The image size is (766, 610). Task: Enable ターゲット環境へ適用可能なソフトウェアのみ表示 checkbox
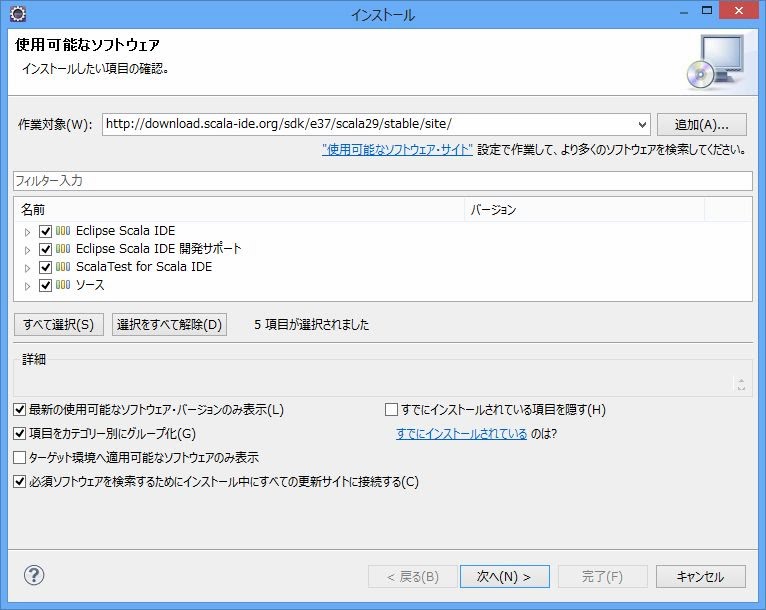point(20,457)
